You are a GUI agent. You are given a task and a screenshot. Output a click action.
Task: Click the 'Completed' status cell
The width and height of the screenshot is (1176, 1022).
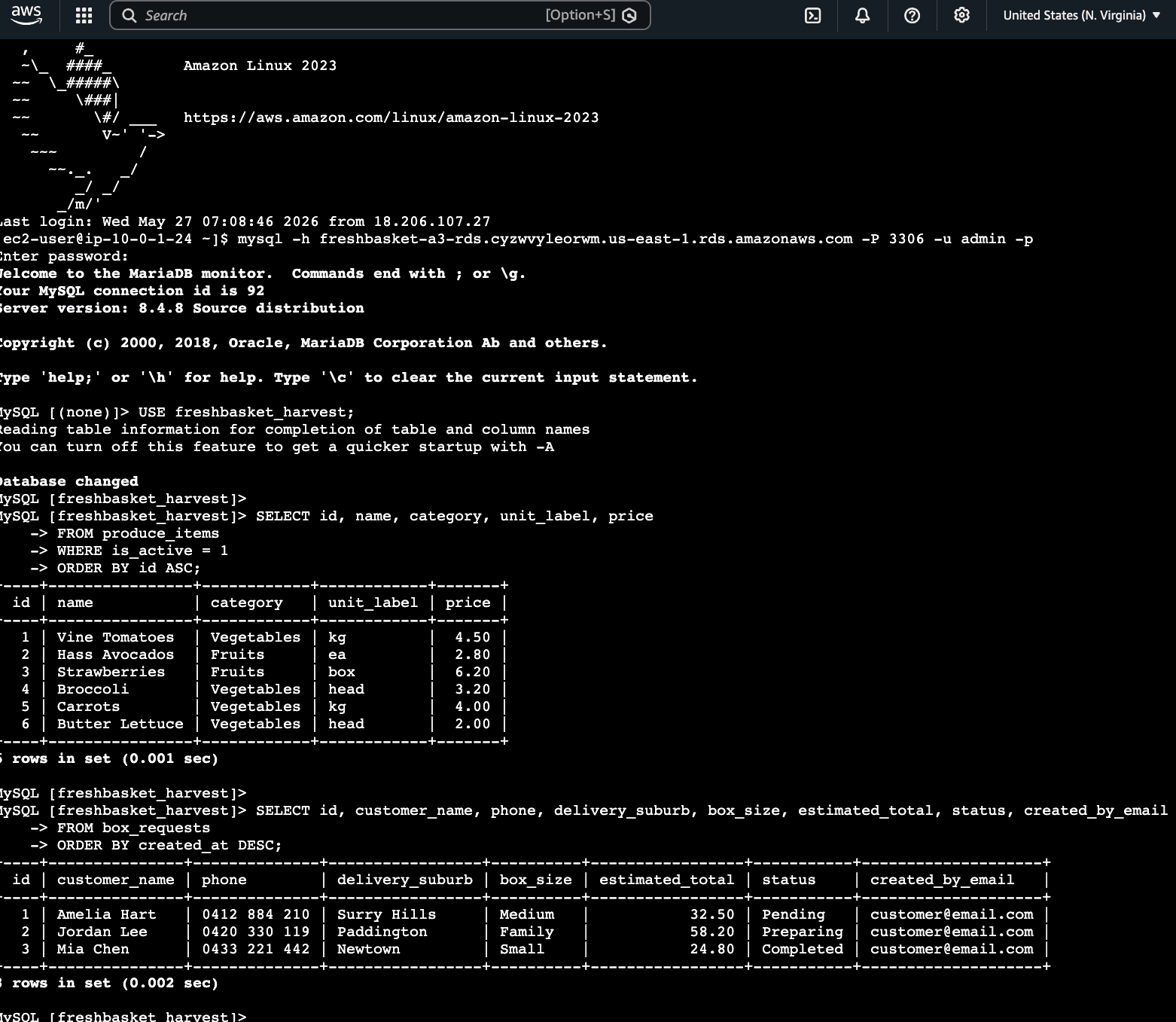802,949
